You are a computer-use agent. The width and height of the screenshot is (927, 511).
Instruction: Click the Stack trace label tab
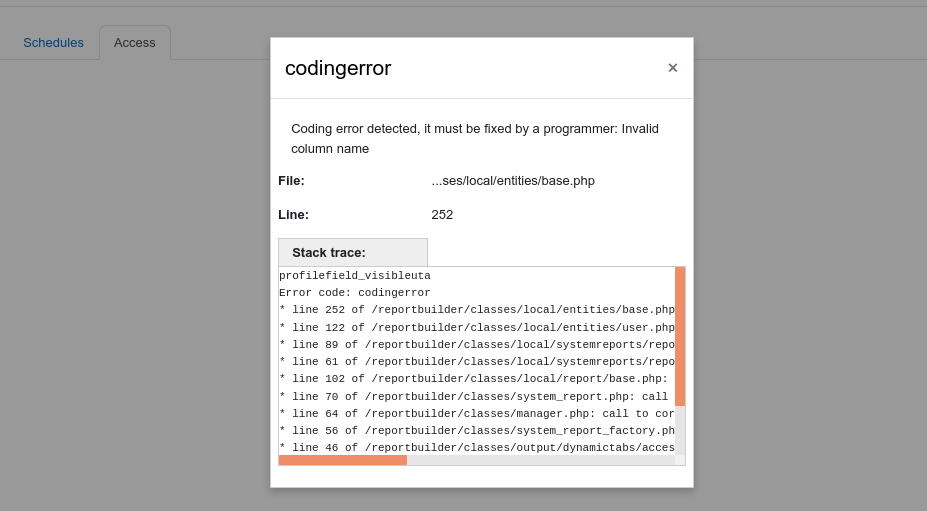353,253
